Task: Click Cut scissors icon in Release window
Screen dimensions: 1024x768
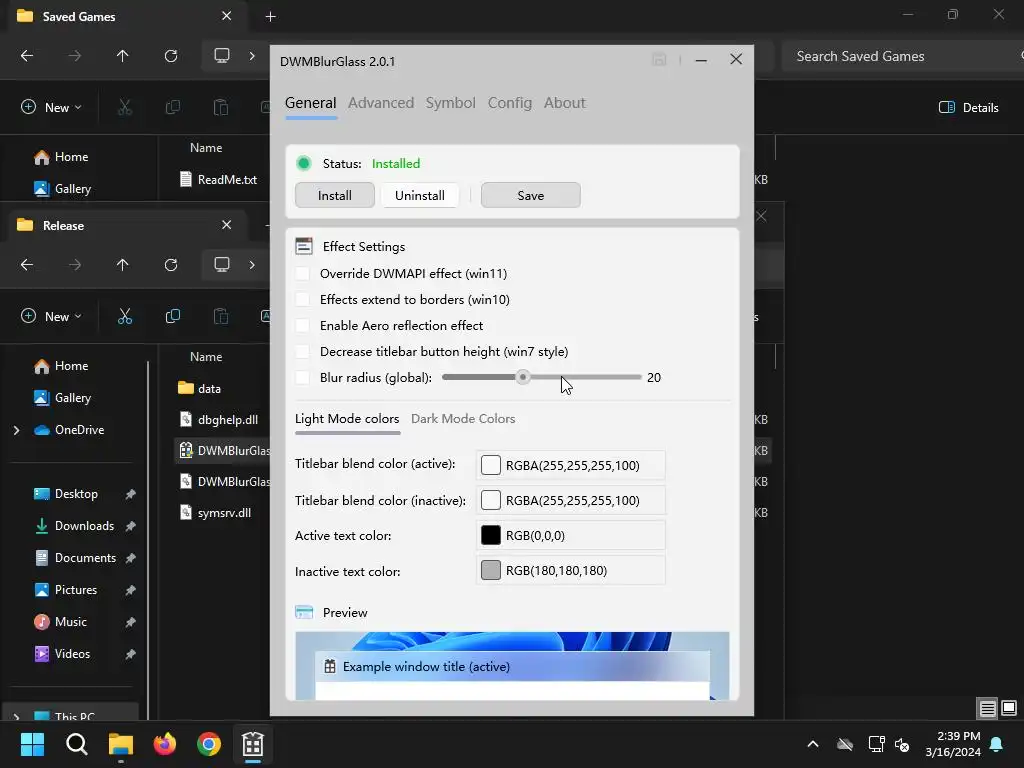Action: click(x=125, y=316)
